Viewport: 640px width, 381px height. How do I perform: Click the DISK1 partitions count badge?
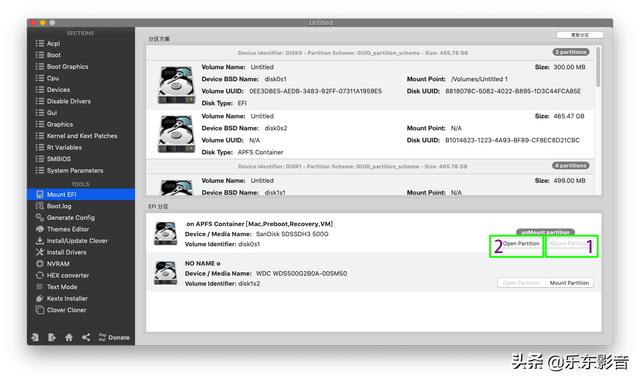[571, 165]
